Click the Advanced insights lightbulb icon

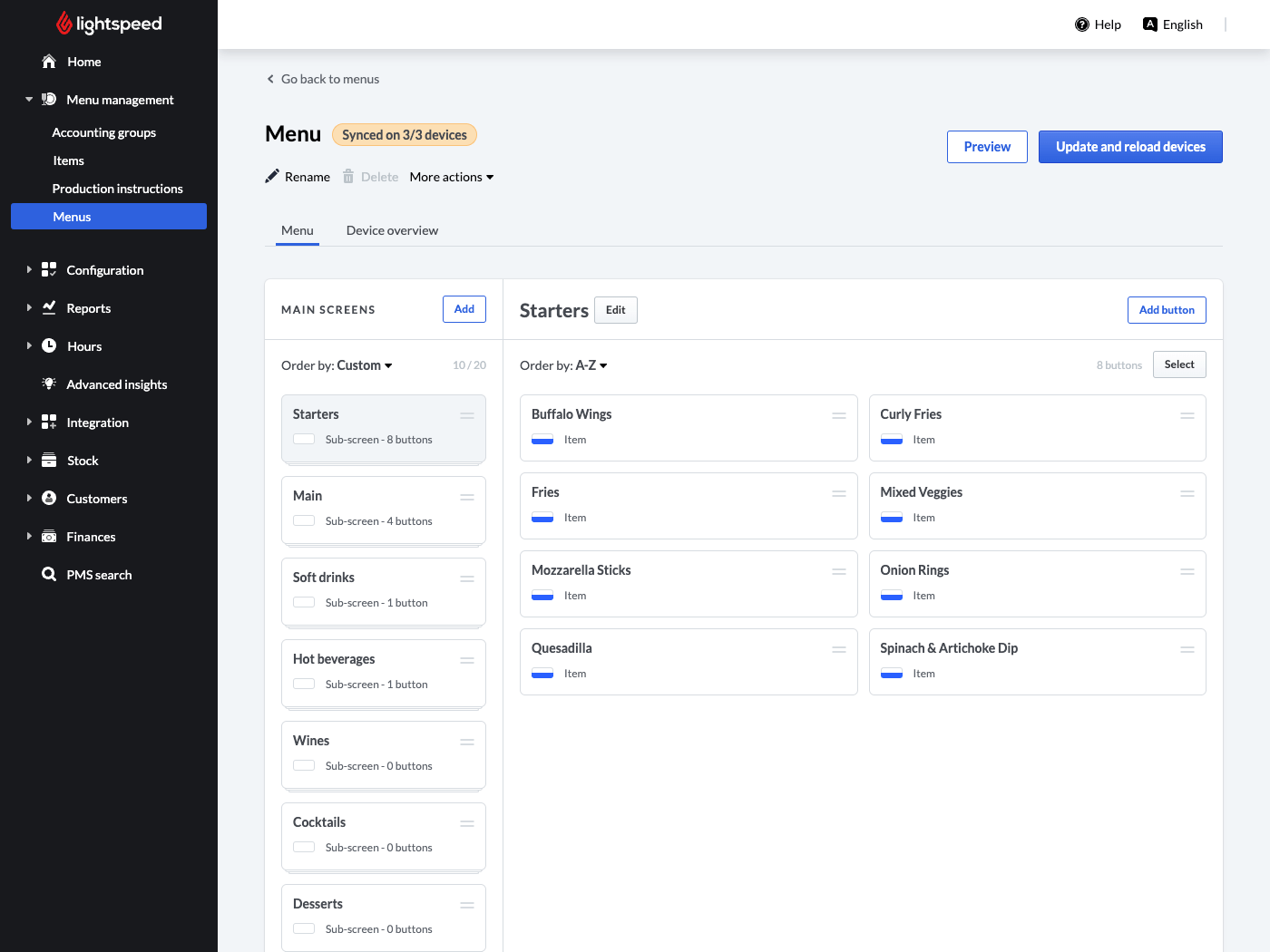(49, 384)
